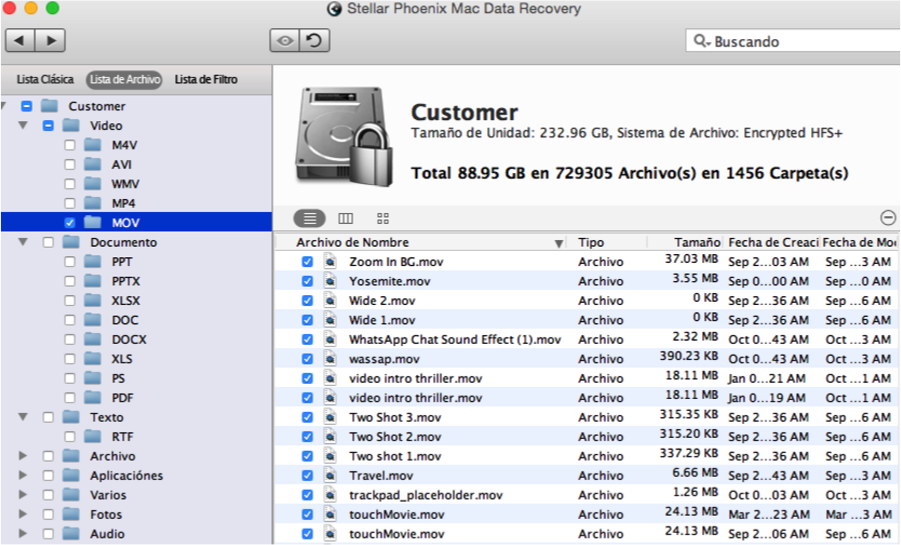Viewport: 901px width, 545px height.
Task: Select the Two shot 1.mov file name
Action: pyautogui.click(x=395, y=456)
